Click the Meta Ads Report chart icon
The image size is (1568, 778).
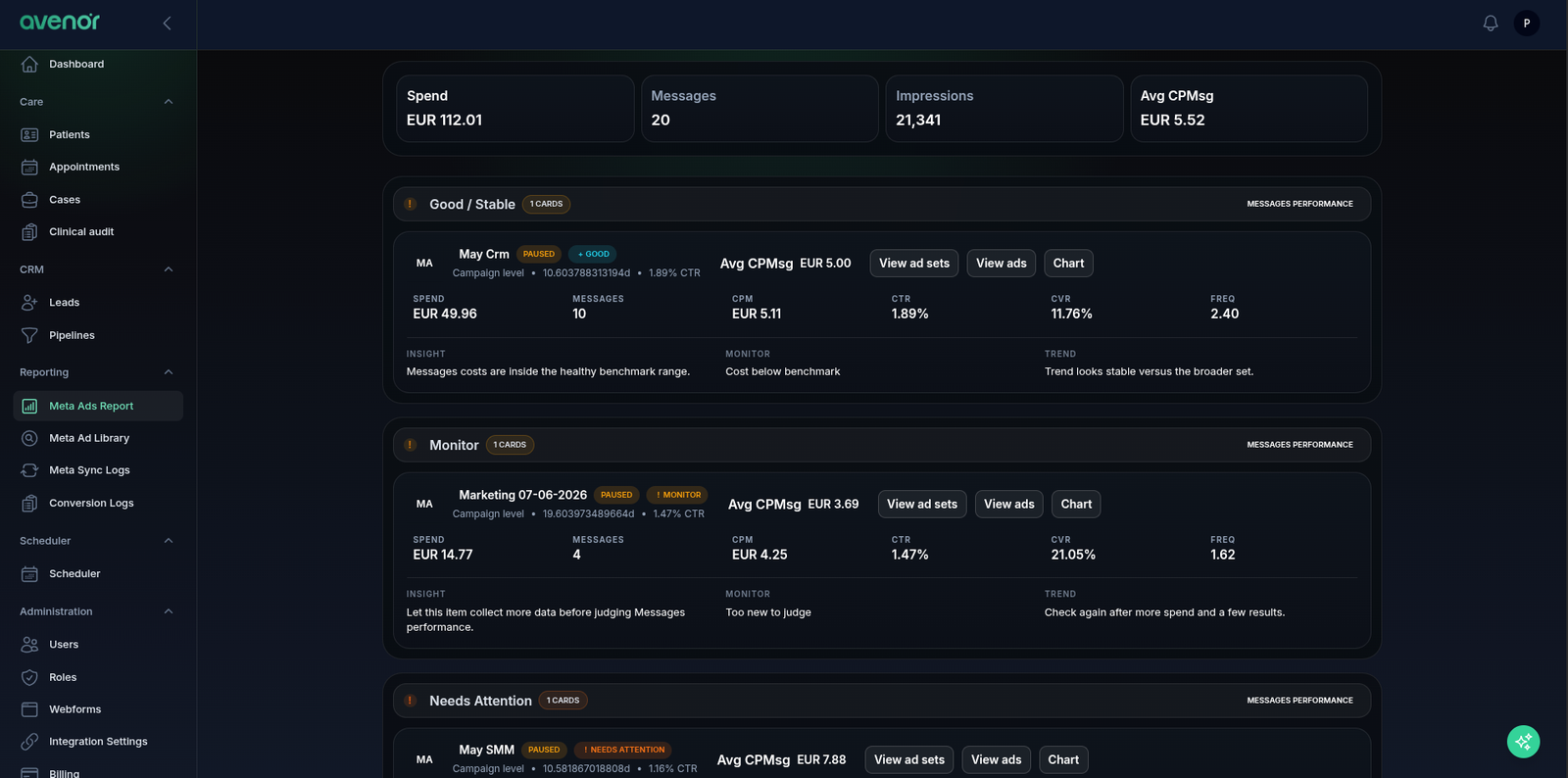pyautogui.click(x=29, y=406)
